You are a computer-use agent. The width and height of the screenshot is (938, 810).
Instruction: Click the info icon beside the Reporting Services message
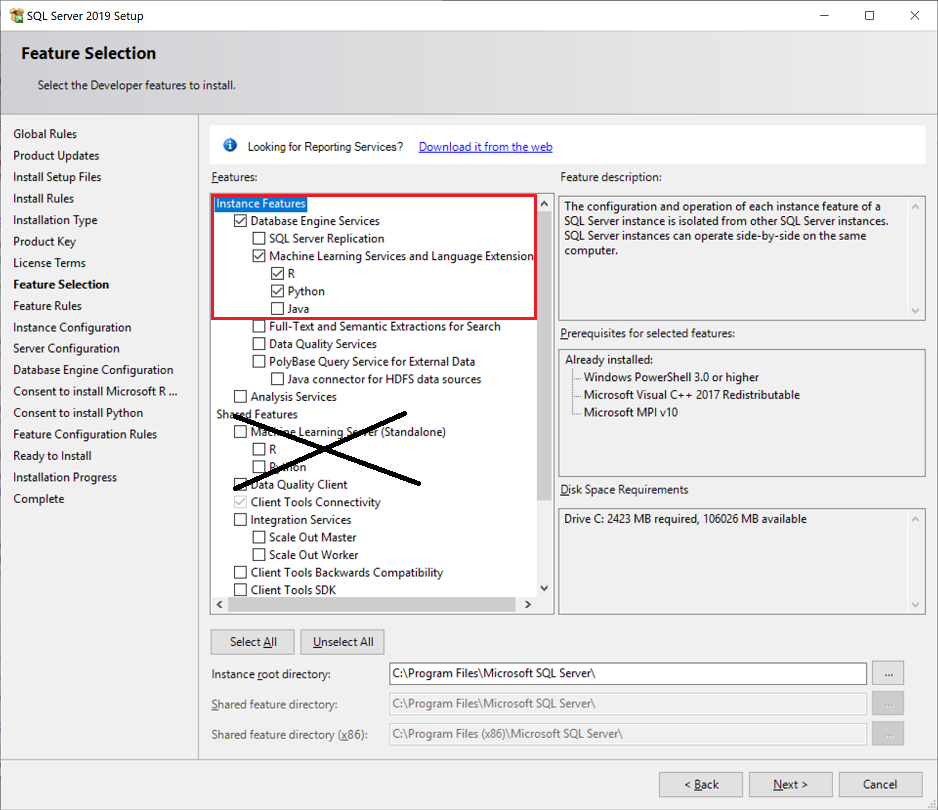point(230,144)
